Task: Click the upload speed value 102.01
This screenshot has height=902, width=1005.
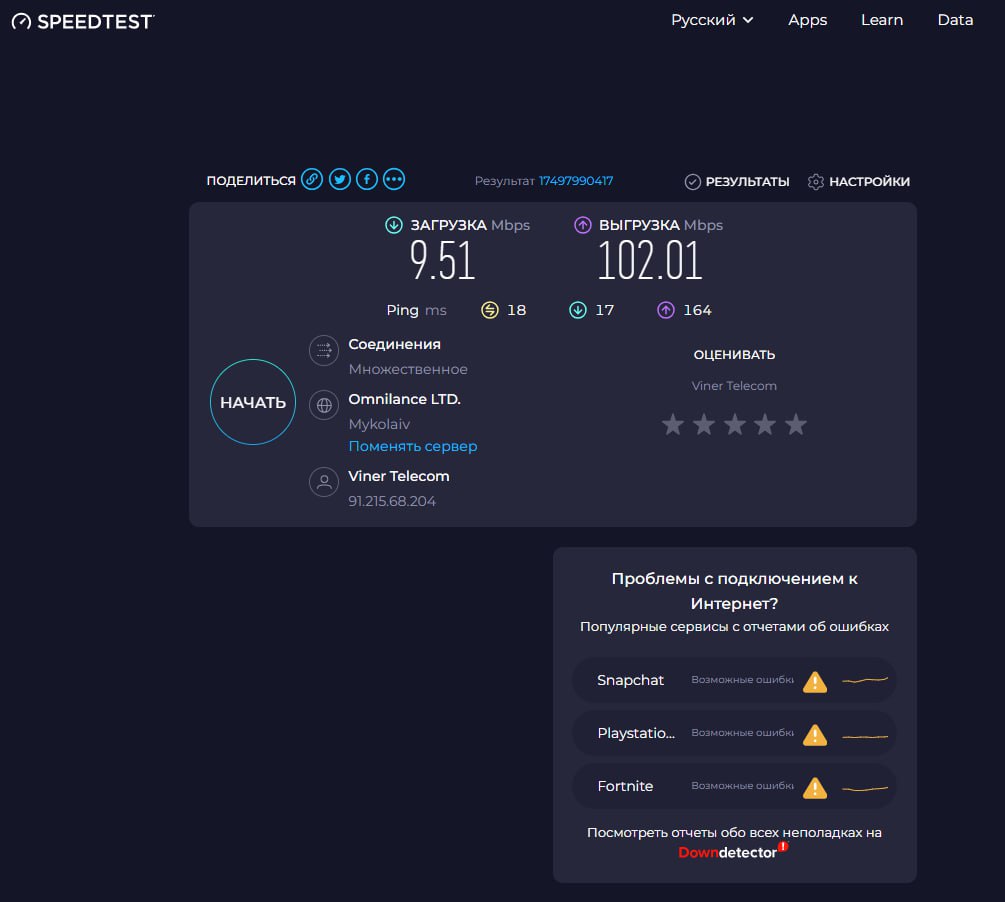Action: [650, 260]
